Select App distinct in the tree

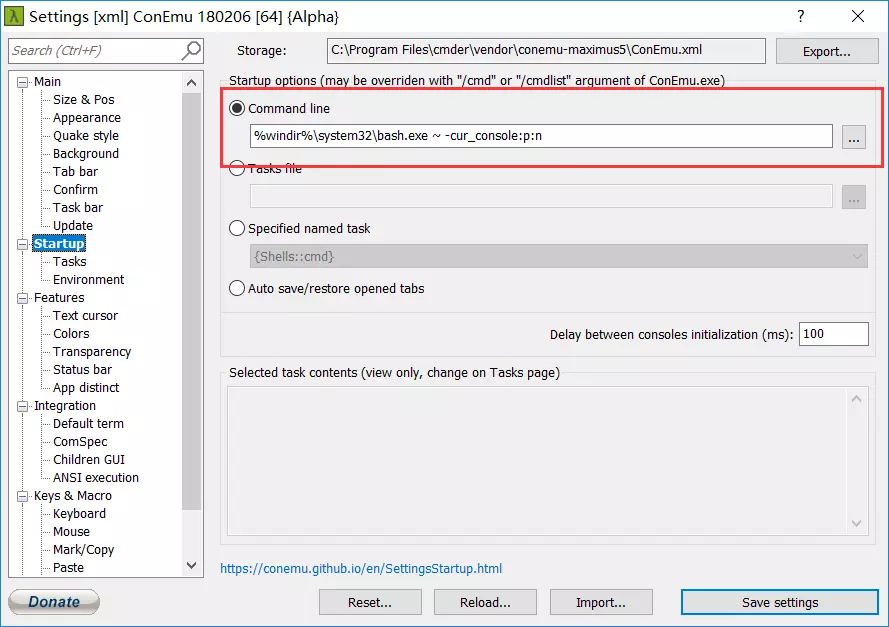pyautogui.click(x=86, y=388)
